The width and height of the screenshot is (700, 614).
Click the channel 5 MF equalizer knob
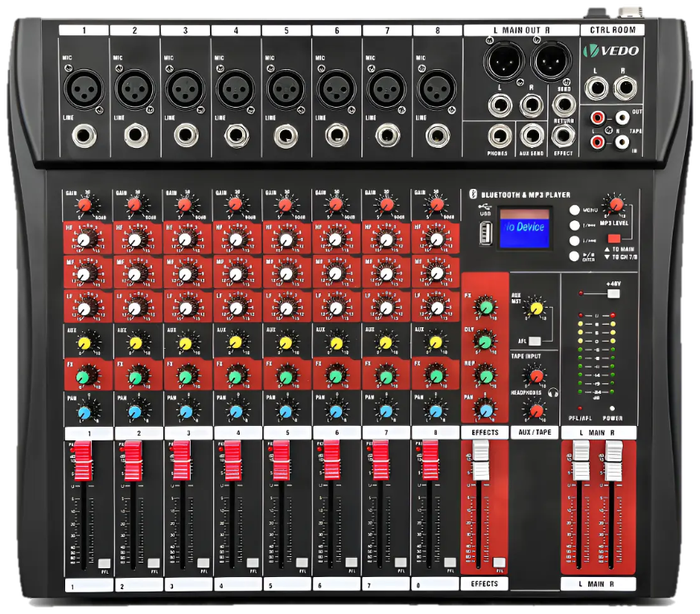coord(286,274)
